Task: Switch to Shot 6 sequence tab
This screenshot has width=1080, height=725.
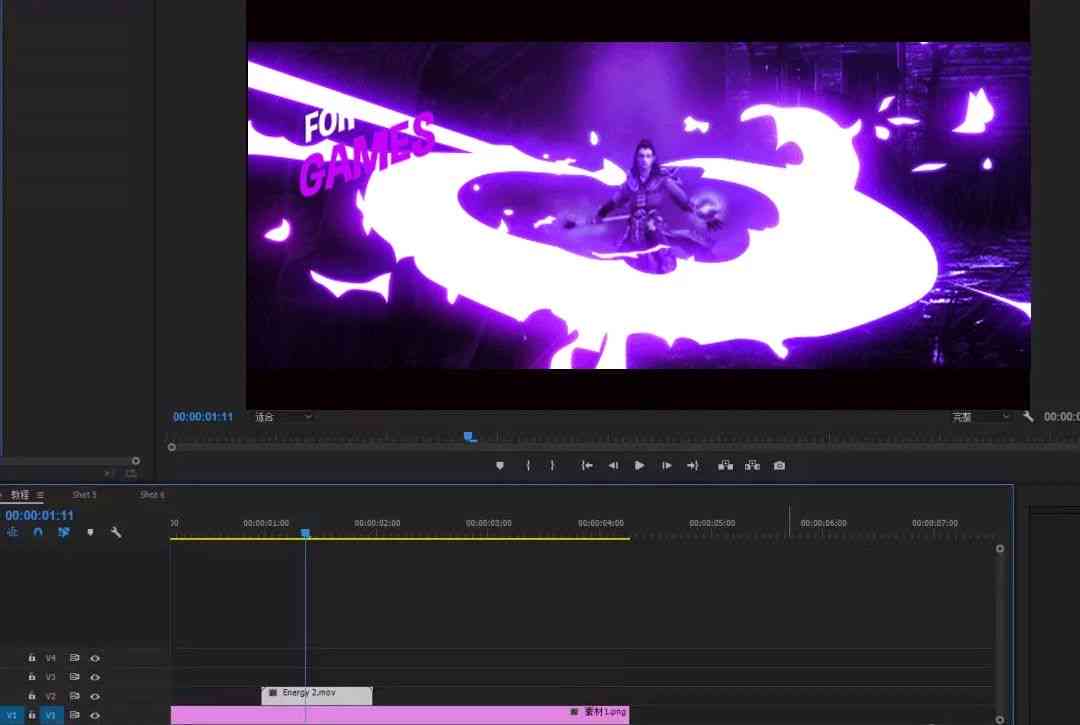Action: [x=152, y=495]
